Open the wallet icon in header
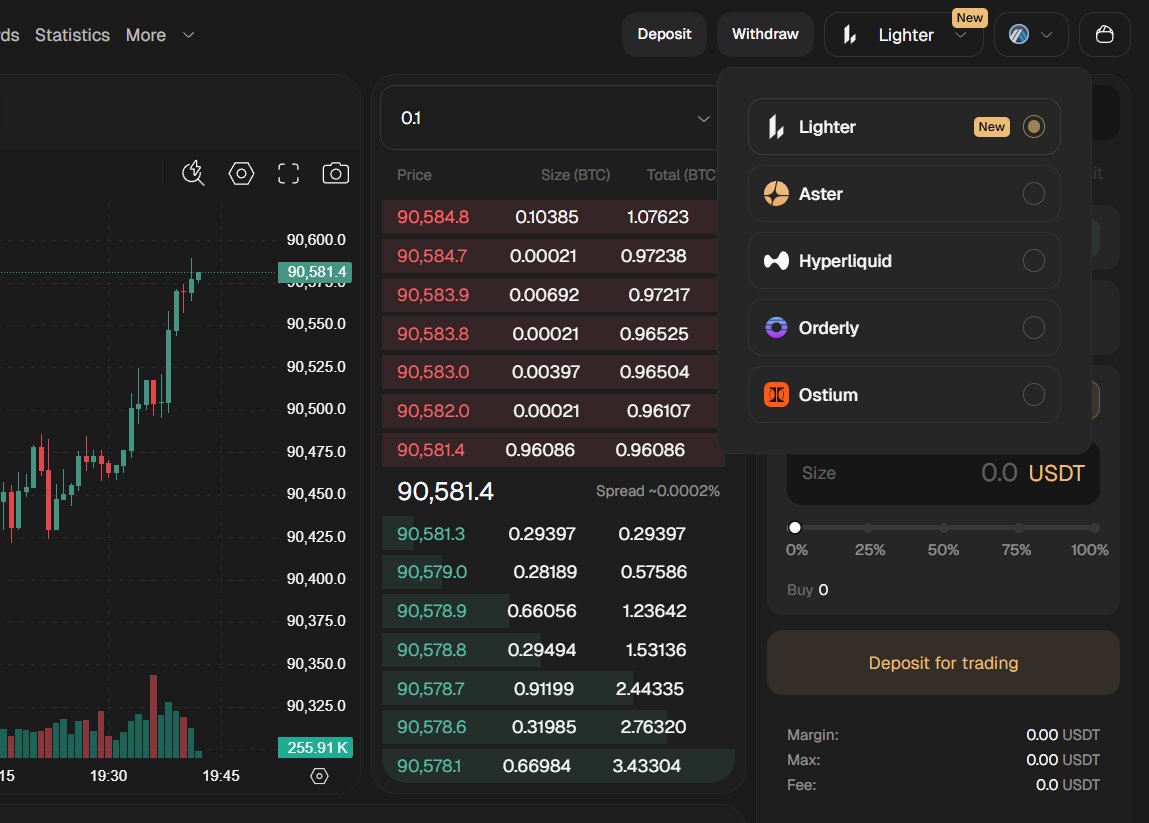This screenshot has width=1149, height=823. pos(1104,34)
